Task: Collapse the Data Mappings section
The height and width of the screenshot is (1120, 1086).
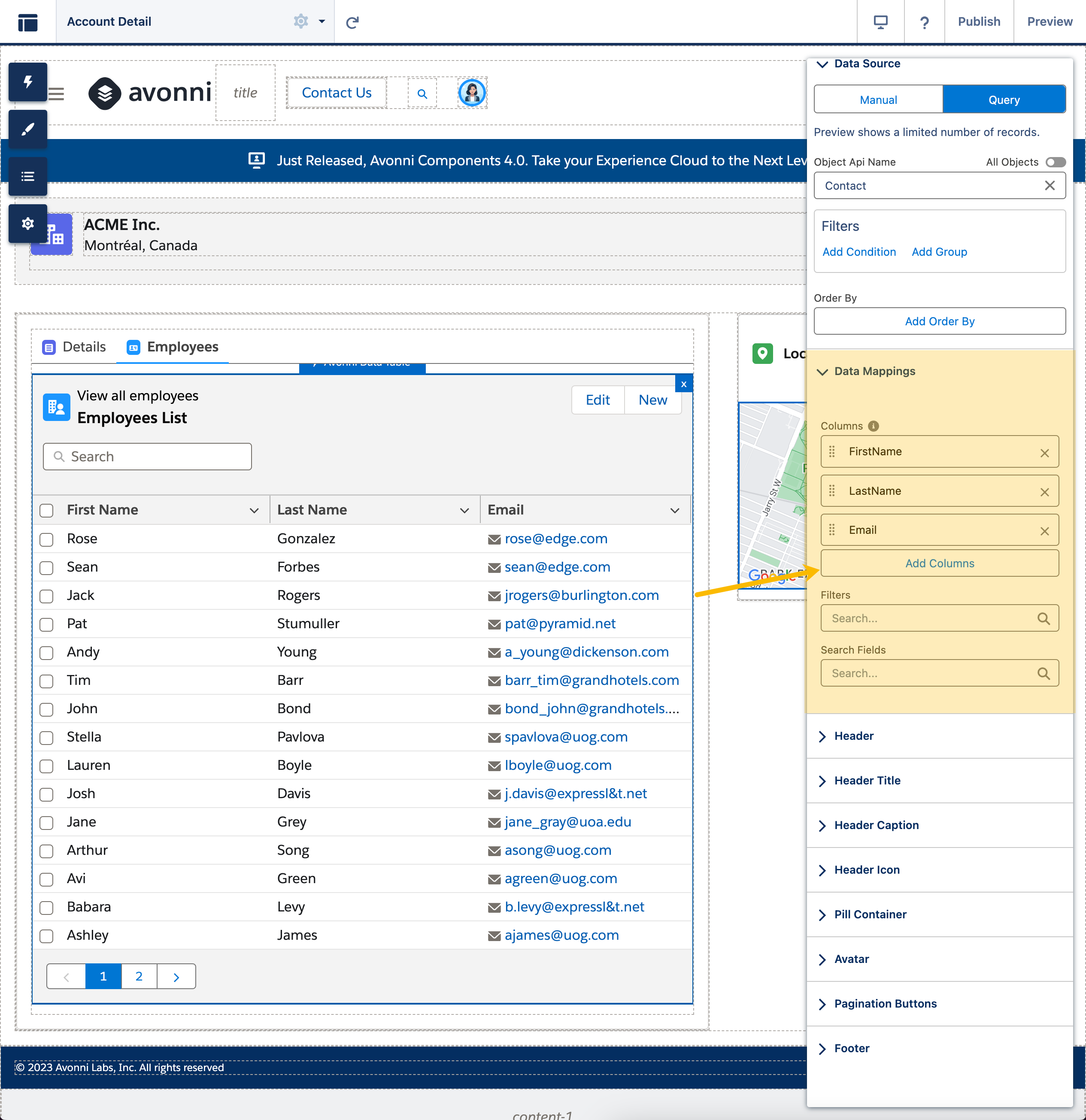Action: click(x=823, y=372)
